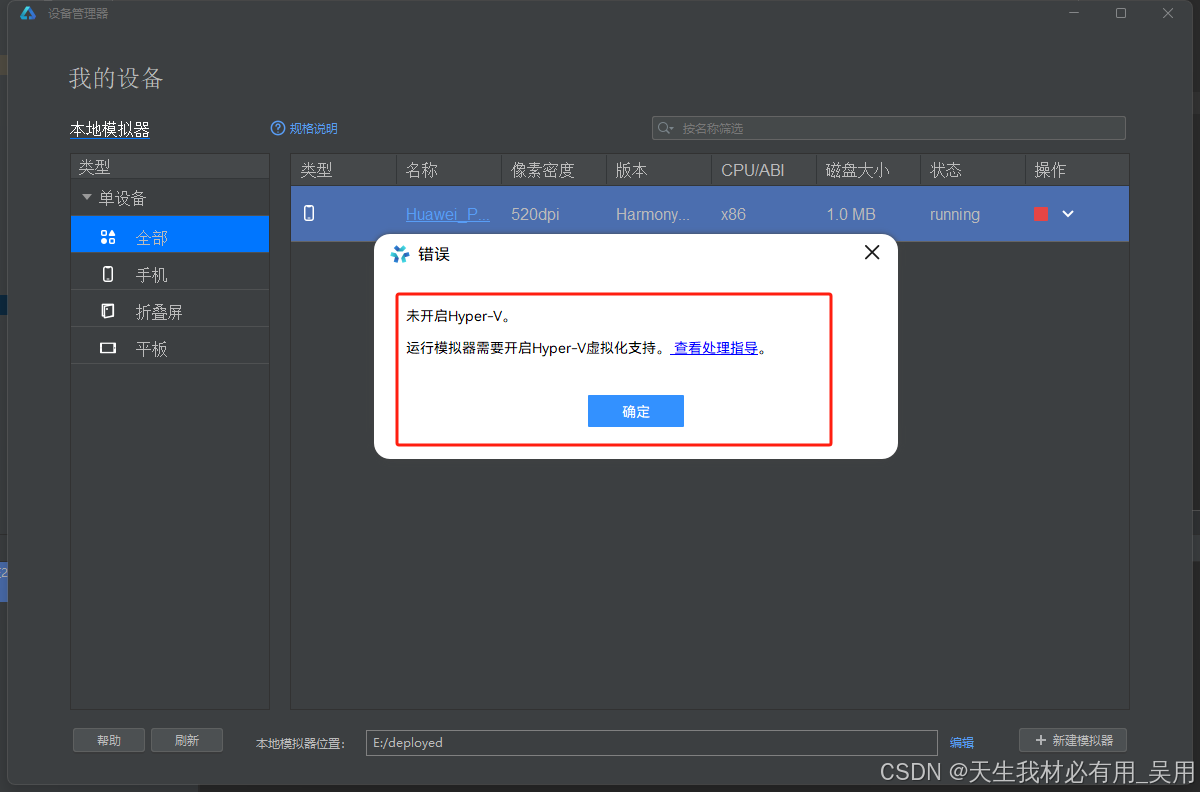Screen dimensions: 1200x792
Task: Open the Huawei_P... emulator name link
Action: [448, 214]
